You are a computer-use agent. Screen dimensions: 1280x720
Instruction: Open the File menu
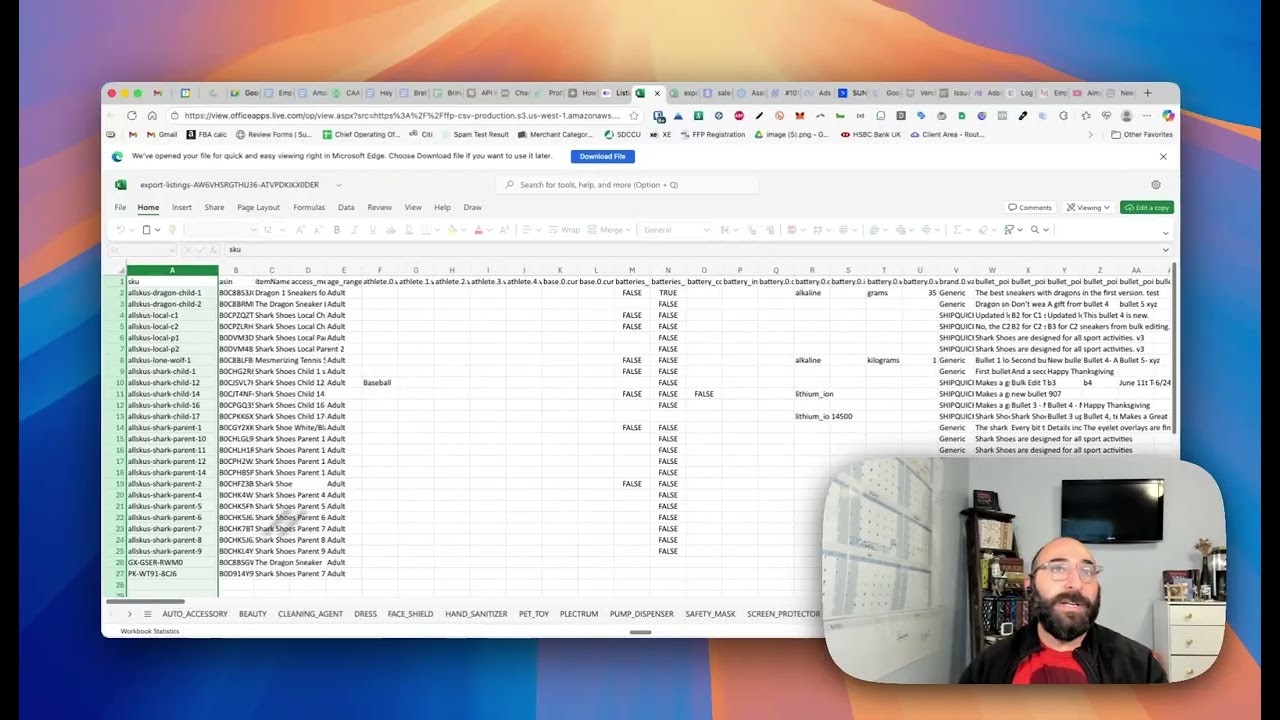tap(120, 208)
